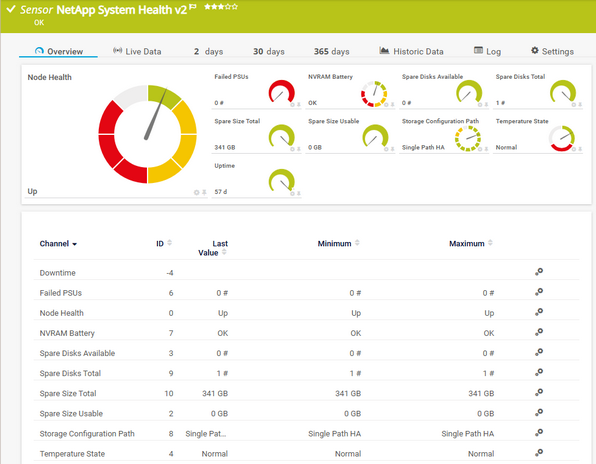Open channel settings for the Node Health row
Screen dimensions: 596x464
coord(539,312)
